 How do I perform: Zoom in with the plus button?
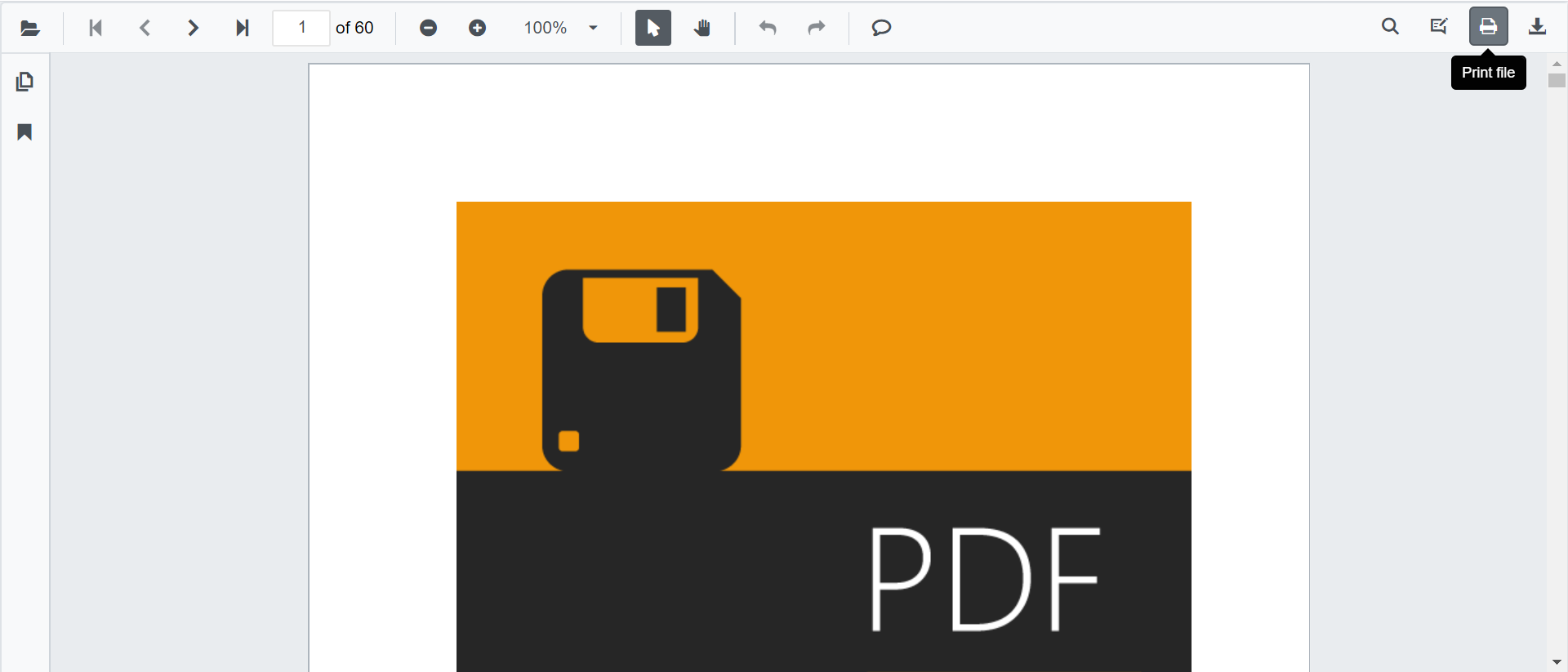click(477, 28)
